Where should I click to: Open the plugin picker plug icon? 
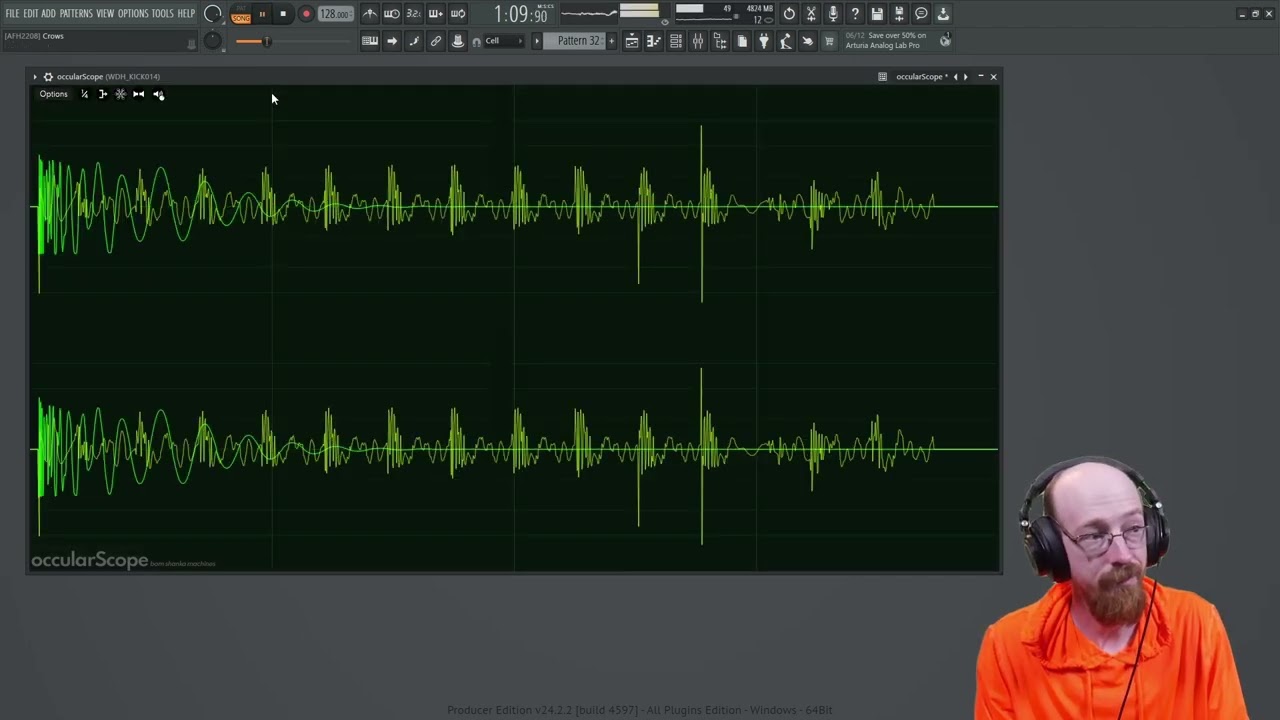click(764, 41)
